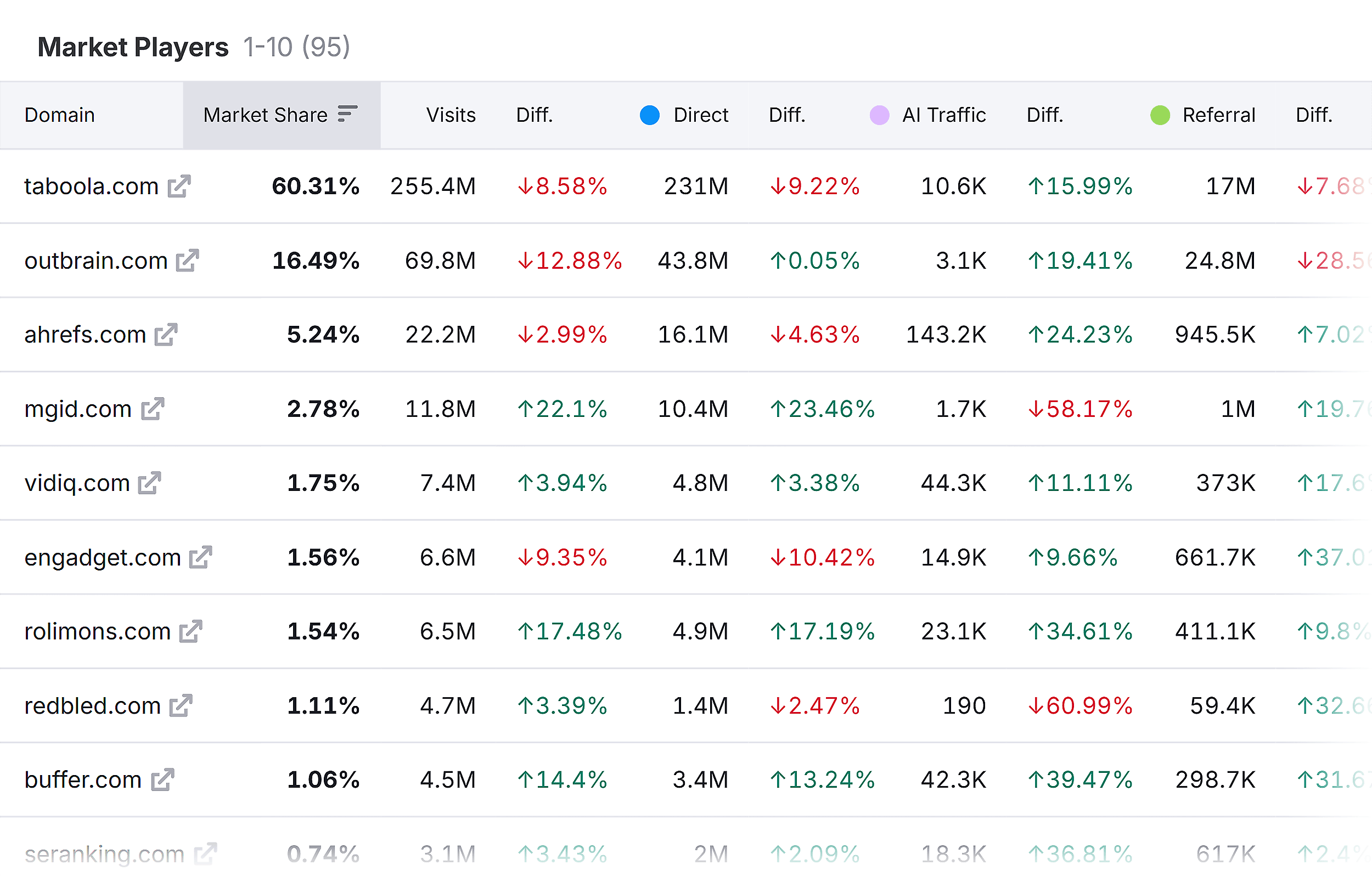This screenshot has height=876, width=1372.
Task: Toggle the Referral metric indicator
Action: (1160, 115)
